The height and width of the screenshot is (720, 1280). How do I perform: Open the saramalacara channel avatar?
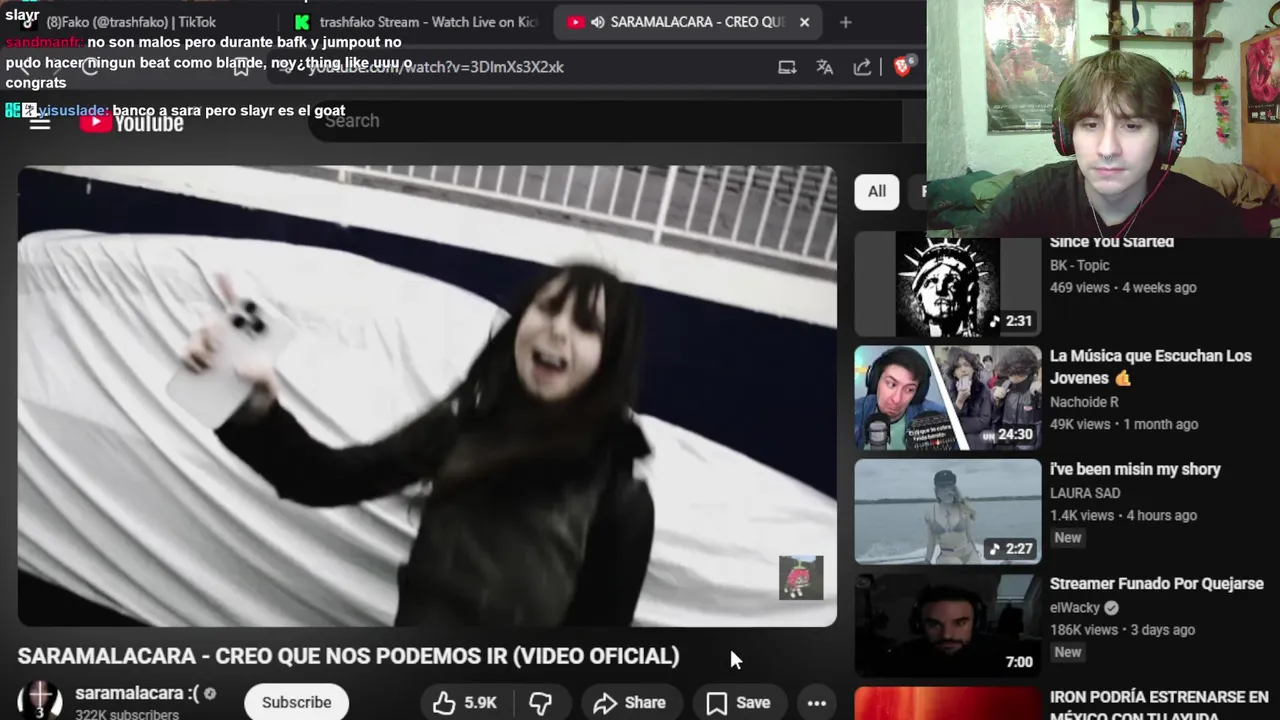40,700
